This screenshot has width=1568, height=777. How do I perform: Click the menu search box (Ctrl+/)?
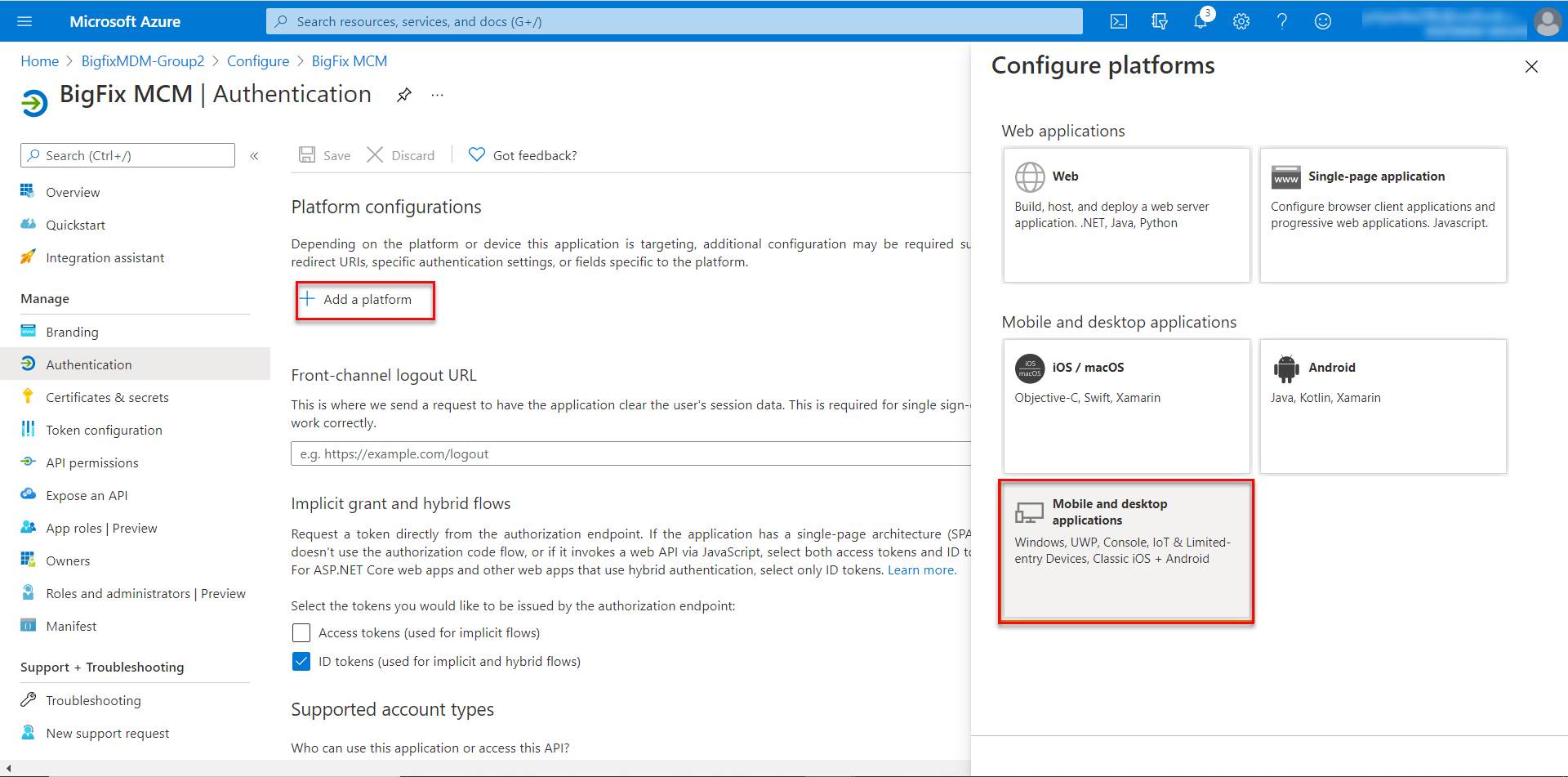tap(127, 155)
